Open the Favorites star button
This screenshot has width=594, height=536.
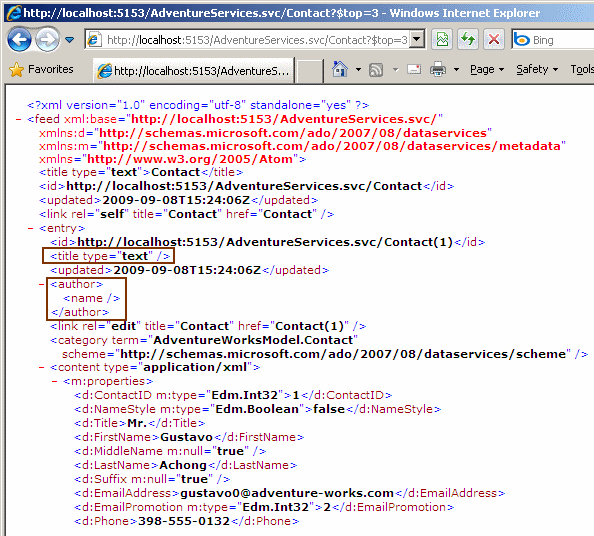coord(41,69)
